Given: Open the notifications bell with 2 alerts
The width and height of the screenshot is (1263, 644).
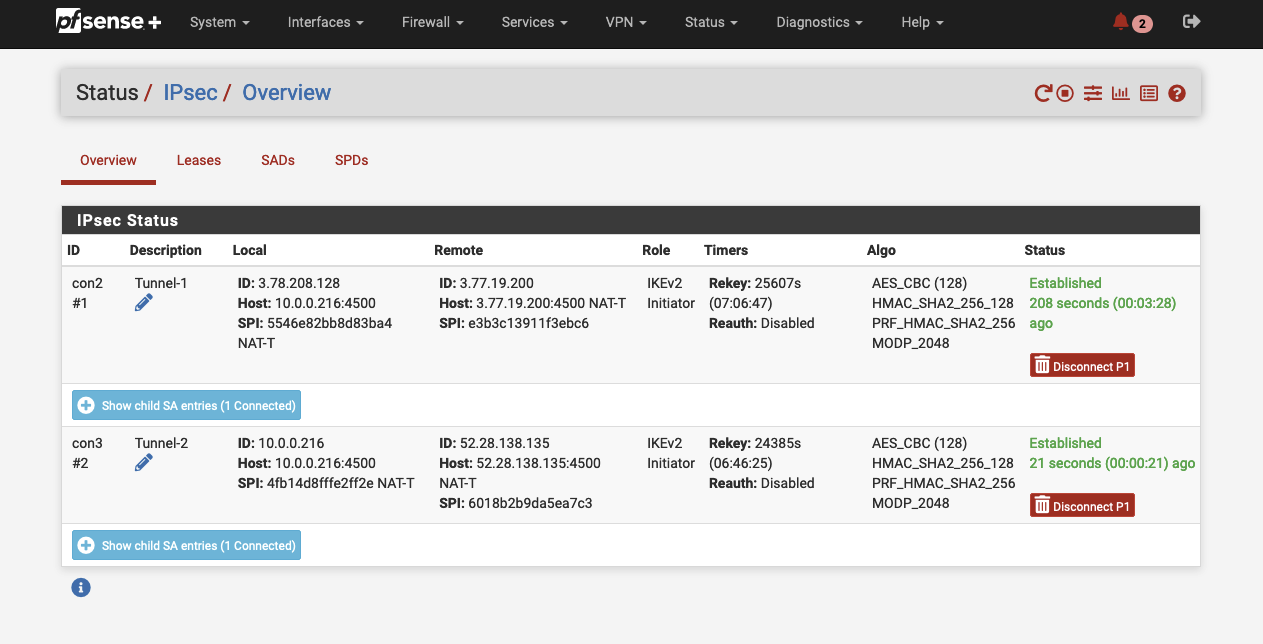Looking at the screenshot, I should [1132, 22].
